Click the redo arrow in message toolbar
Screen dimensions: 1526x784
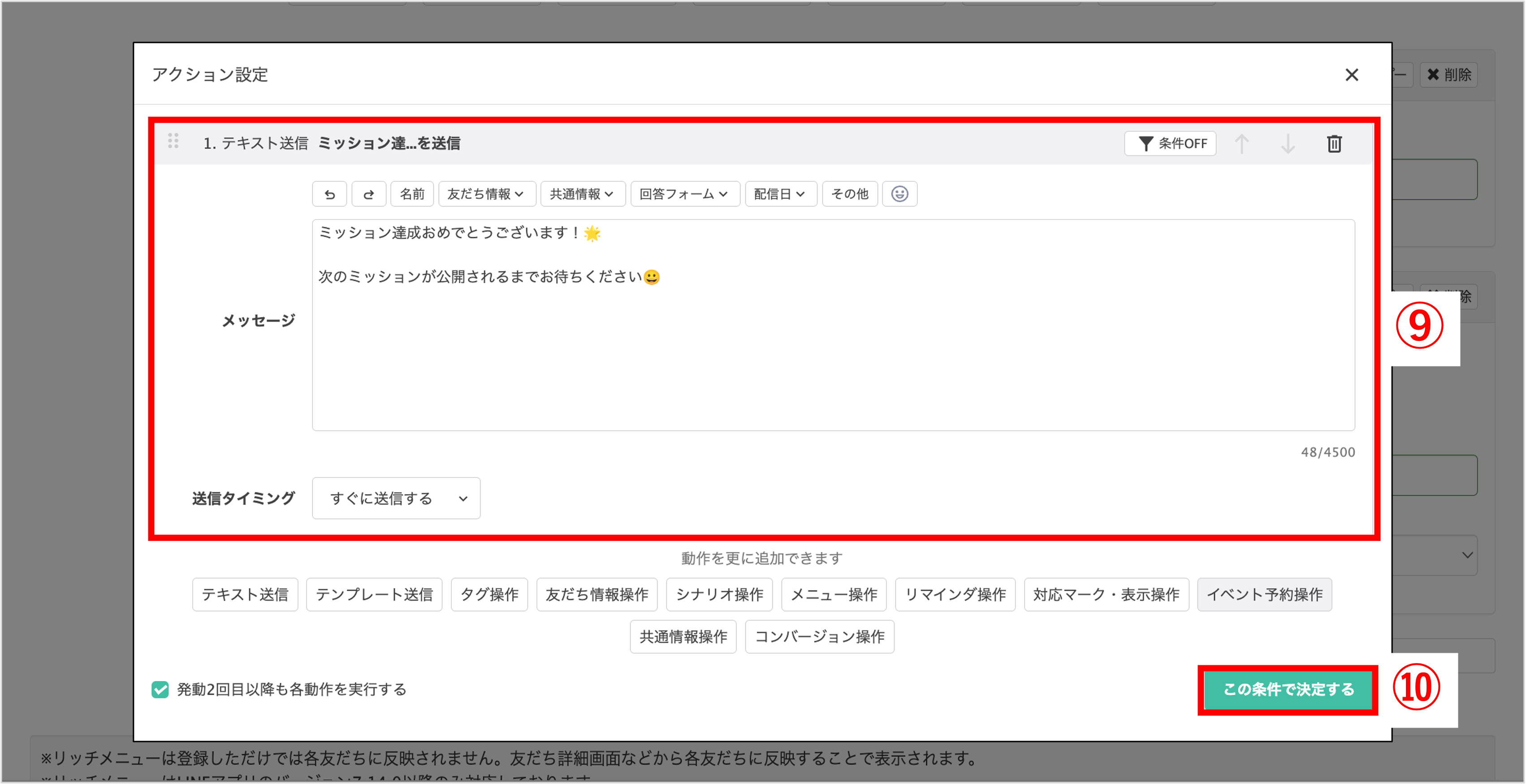pos(368,194)
